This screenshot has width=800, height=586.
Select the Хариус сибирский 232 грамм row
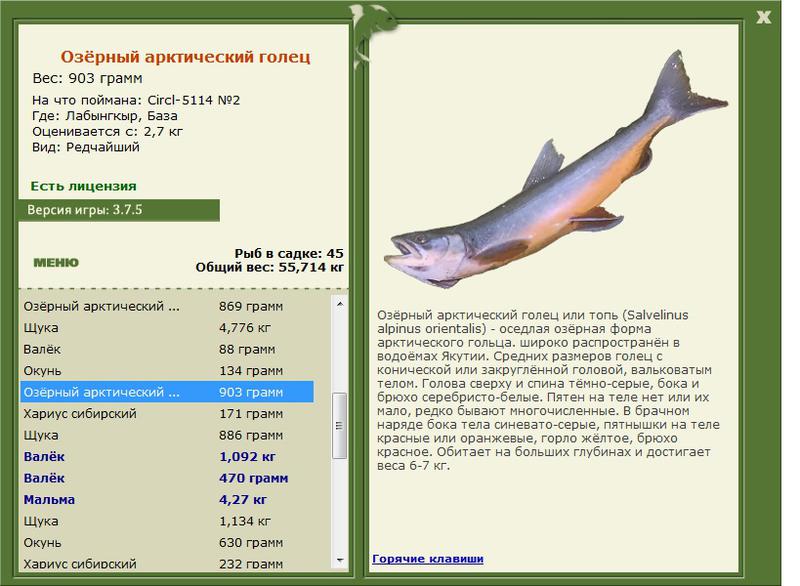pos(167,563)
